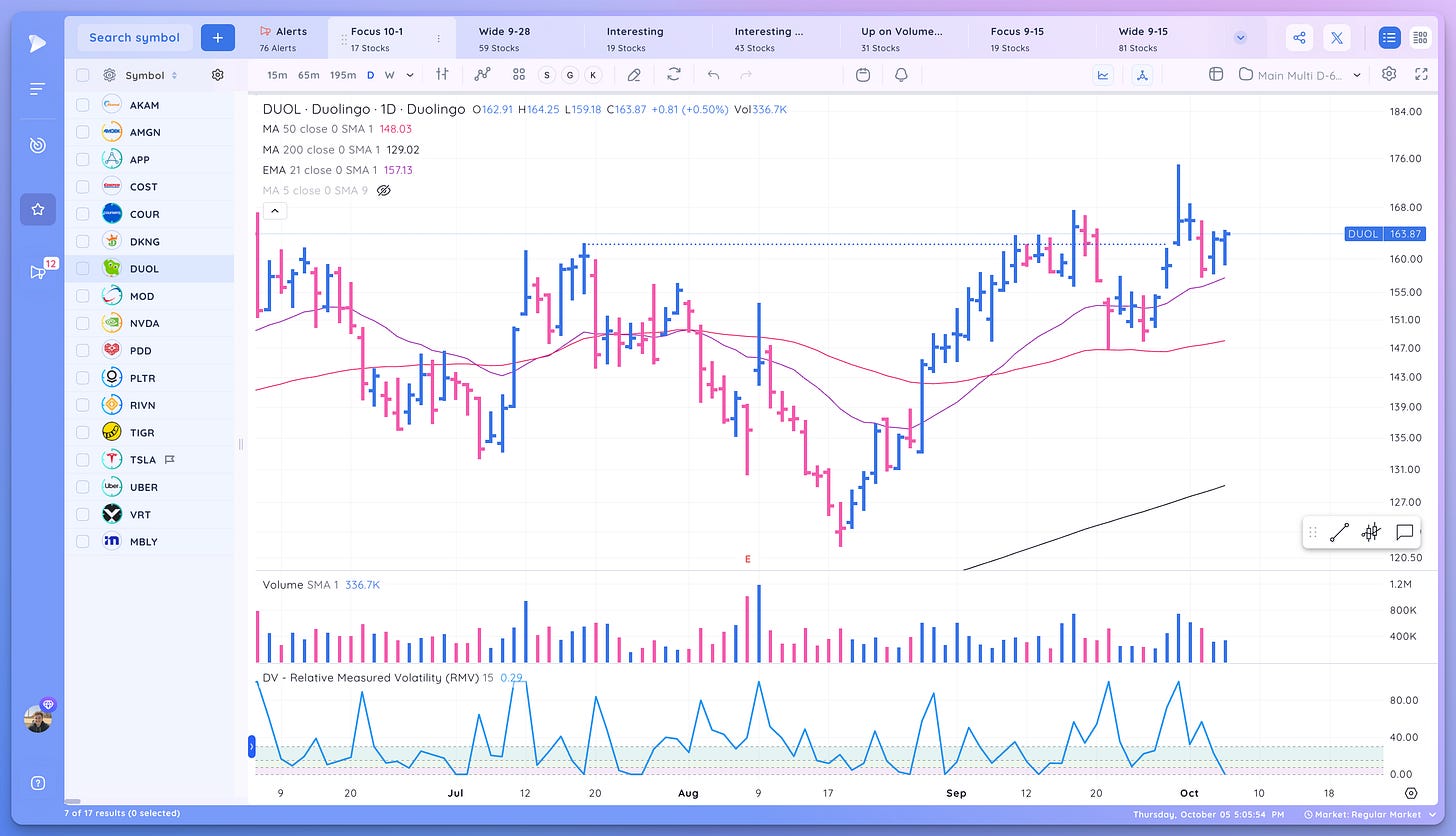Toggle the K circle button
This screenshot has height=836, width=1456.
[x=593, y=75]
